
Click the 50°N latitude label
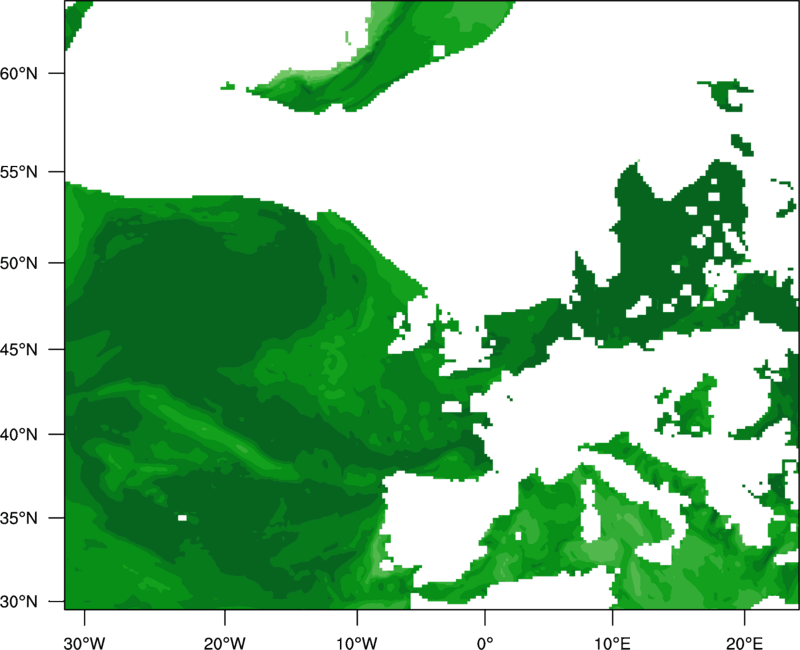point(19,263)
